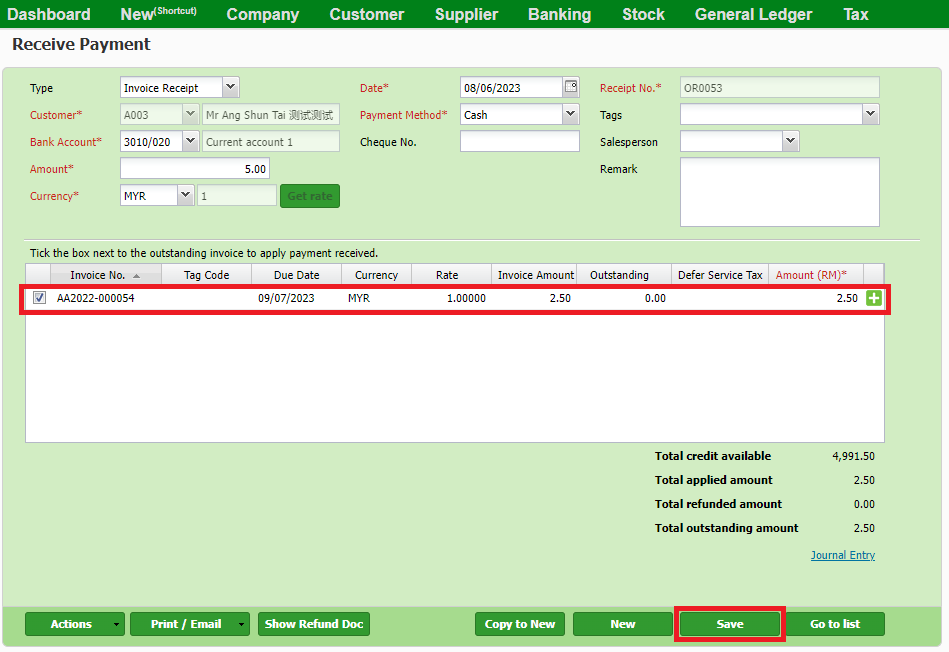Expand the Type dropdown showing Invoice Receipt
Screen dimensions: 949x652
click(x=231, y=87)
